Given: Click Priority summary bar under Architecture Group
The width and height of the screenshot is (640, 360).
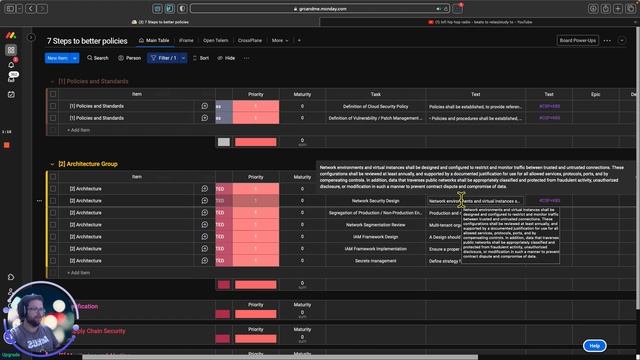Looking at the screenshot, I should [256, 284].
